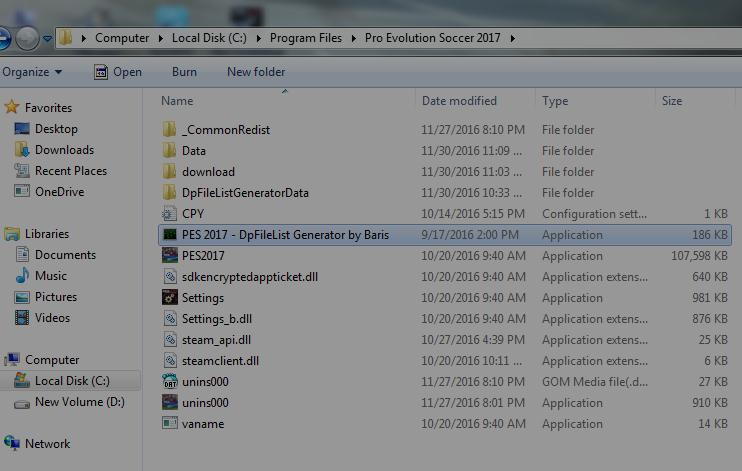Select the CPY configuration file icon
Viewport: 742px width, 471px height.
(169, 213)
